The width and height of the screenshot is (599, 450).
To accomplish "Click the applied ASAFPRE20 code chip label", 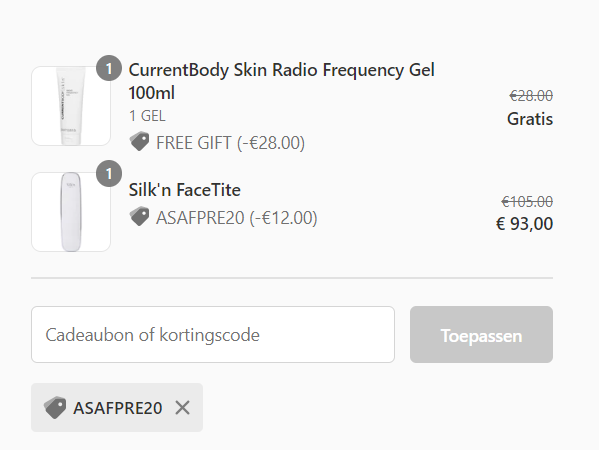I will tap(118, 408).
